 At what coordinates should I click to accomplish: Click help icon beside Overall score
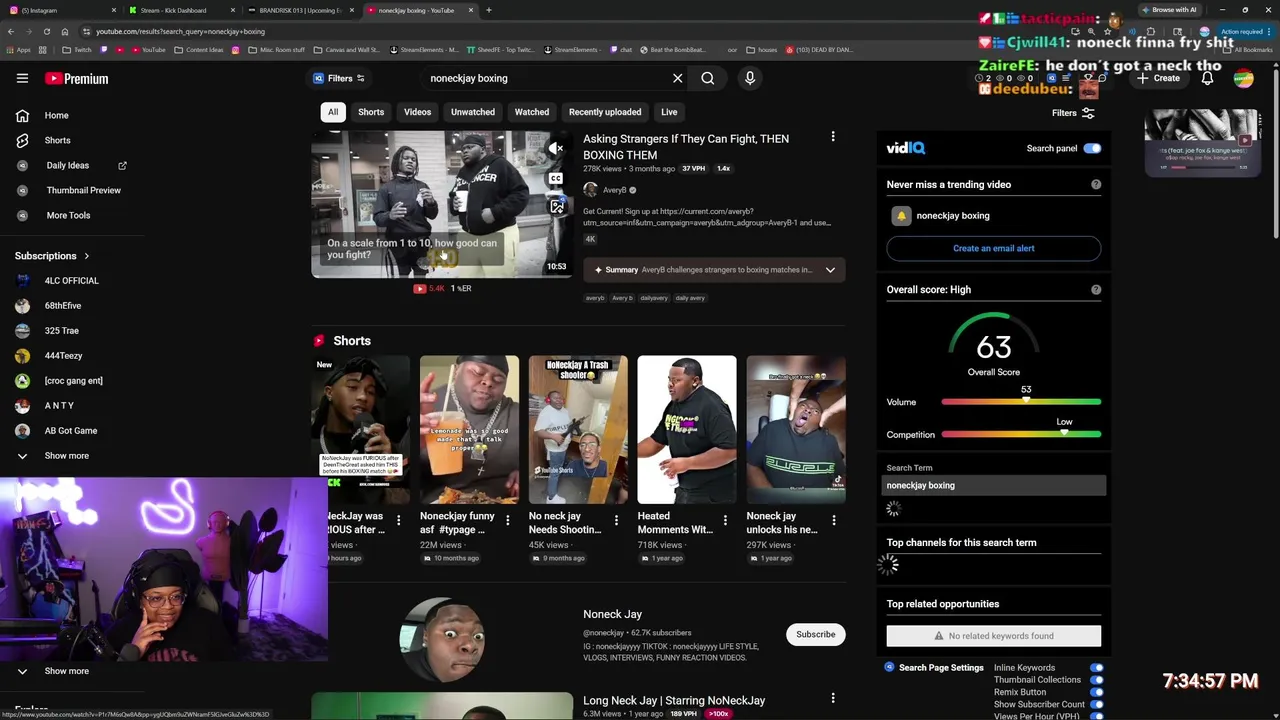(x=1096, y=289)
